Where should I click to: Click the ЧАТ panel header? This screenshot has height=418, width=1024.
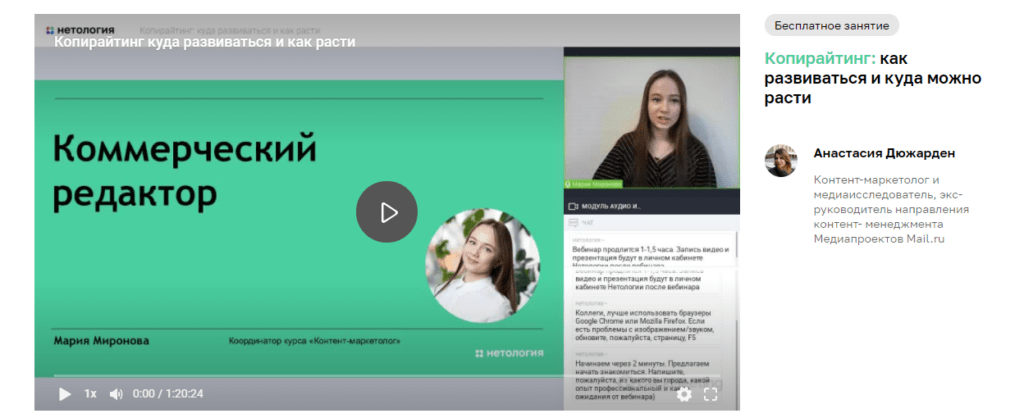[650, 223]
